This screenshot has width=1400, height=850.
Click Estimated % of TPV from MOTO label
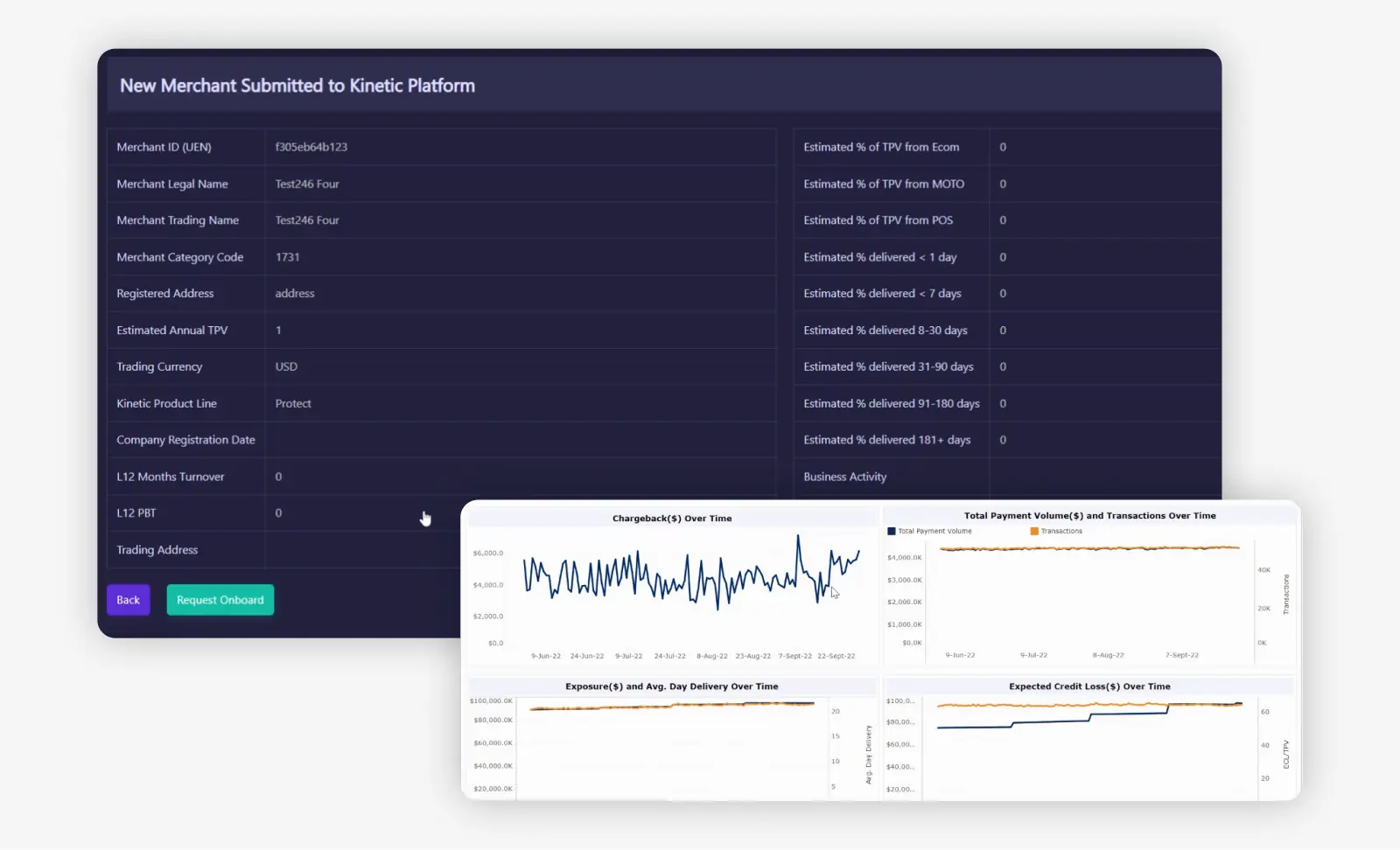click(x=884, y=184)
